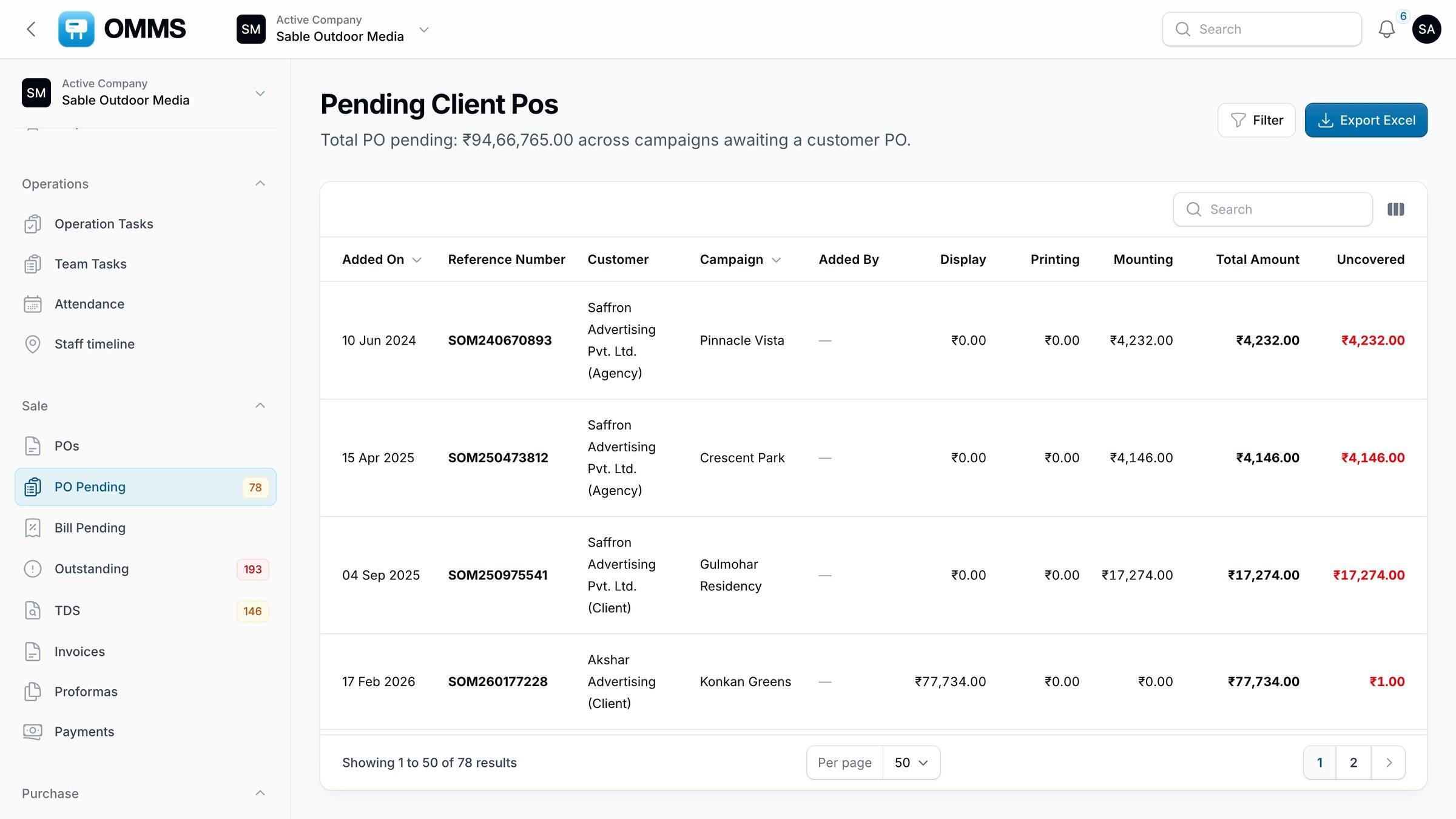Viewport: 1456px width, 819px height.
Task: Click the next page arrow
Action: point(1389,763)
